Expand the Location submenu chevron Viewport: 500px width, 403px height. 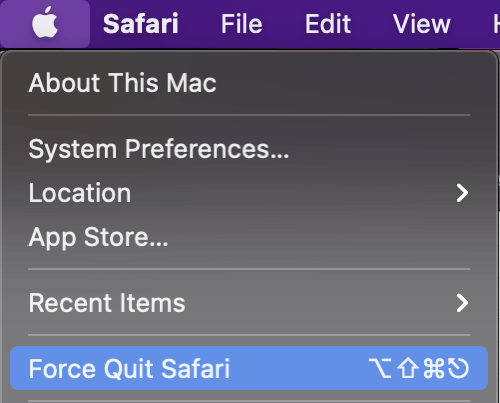click(x=462, y=193)
